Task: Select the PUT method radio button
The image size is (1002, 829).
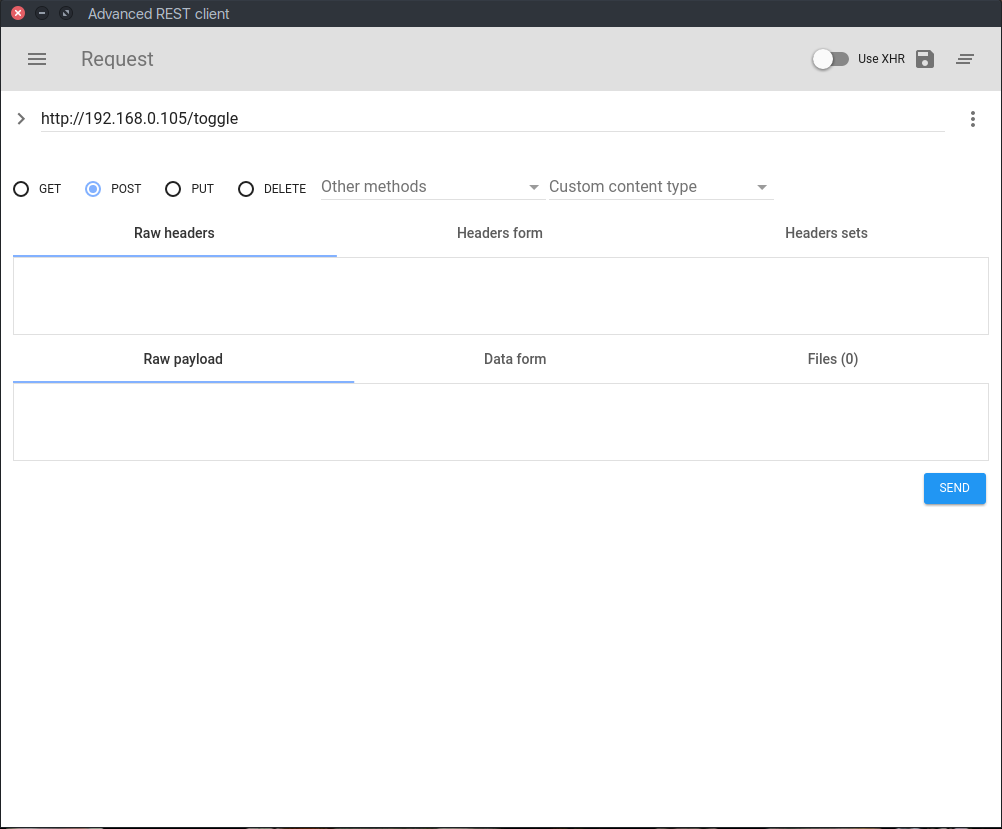Action: coord(173,189)
